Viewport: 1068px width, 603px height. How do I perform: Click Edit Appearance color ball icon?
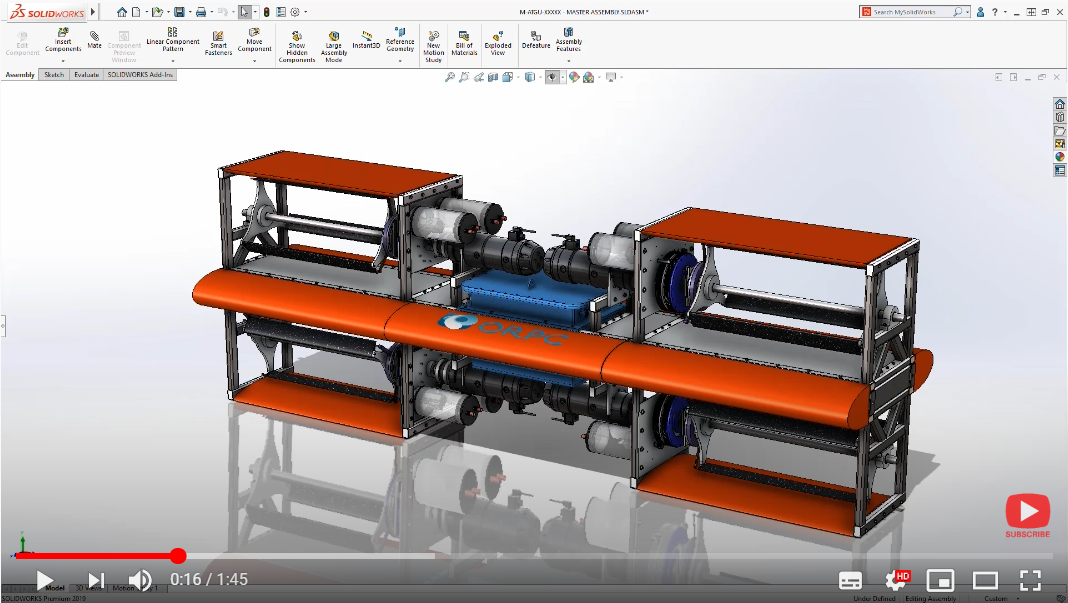pos(574,77)
